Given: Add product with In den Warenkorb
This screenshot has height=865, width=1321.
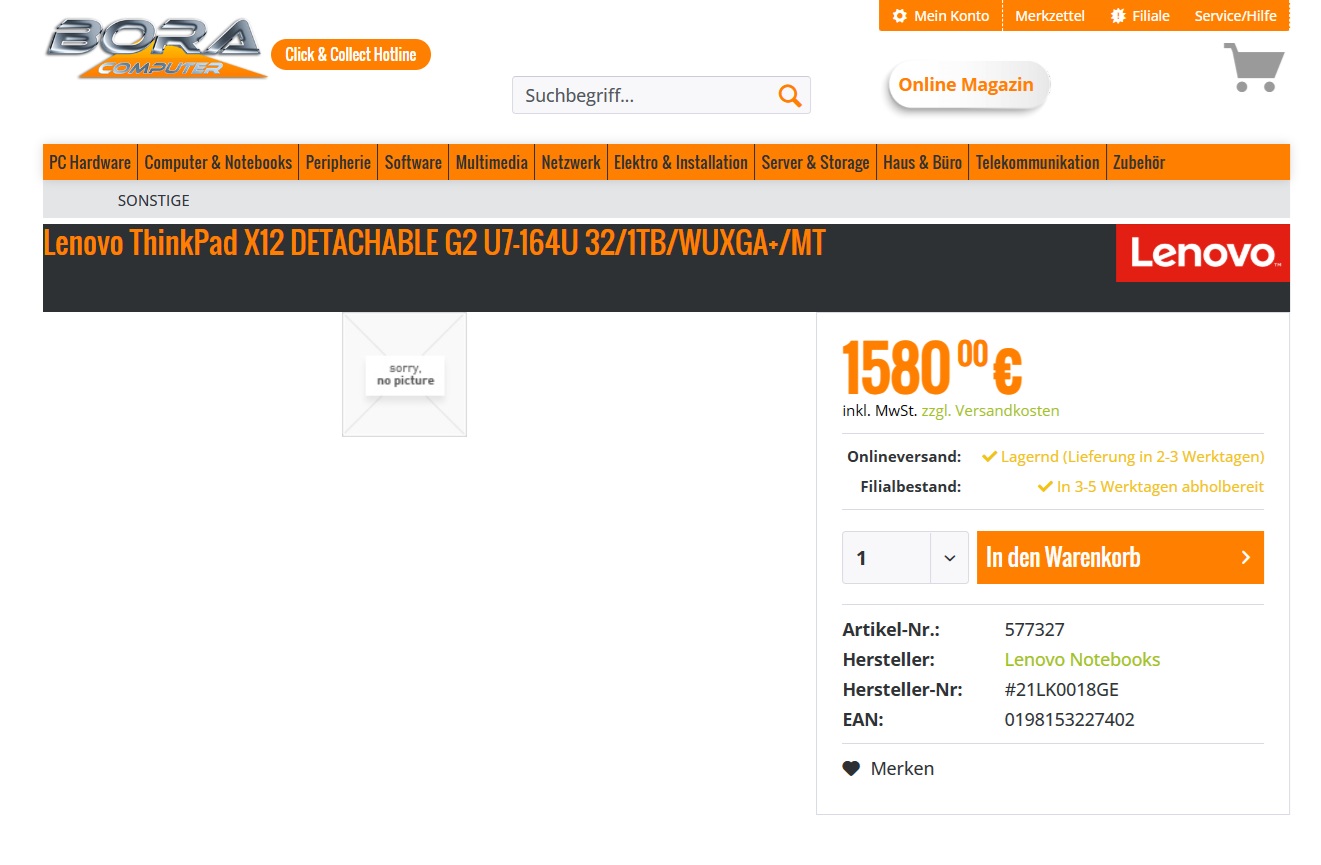Looking at the screenshot, I should coord(1120,558).
